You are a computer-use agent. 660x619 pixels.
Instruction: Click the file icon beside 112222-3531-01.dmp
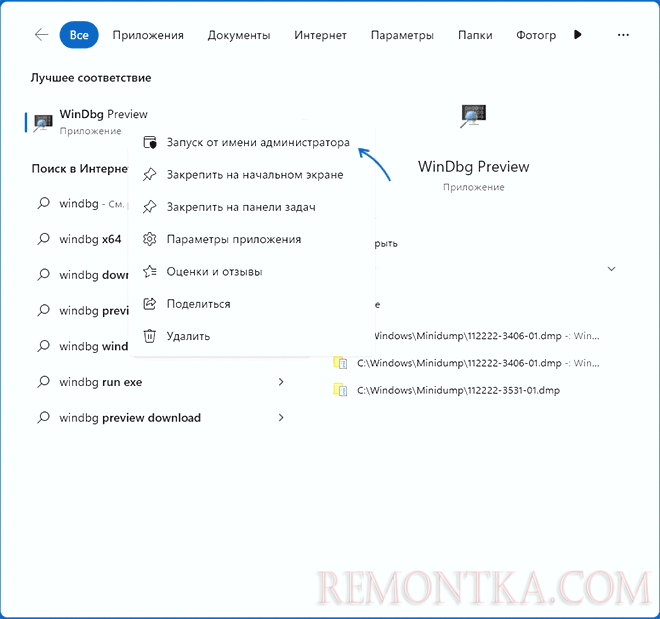click(340, 390)
